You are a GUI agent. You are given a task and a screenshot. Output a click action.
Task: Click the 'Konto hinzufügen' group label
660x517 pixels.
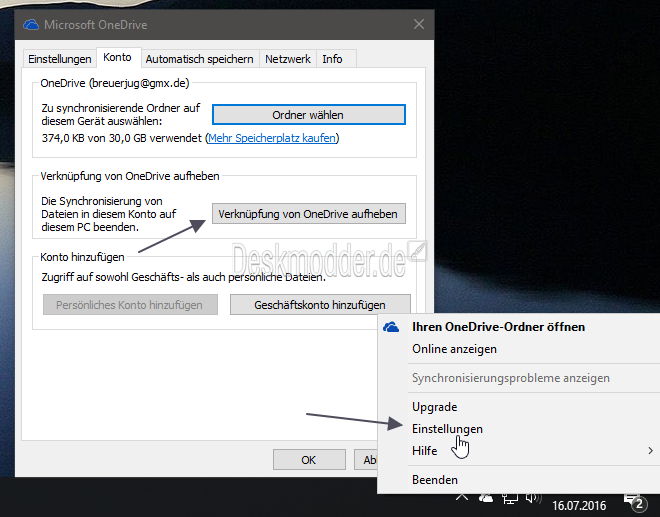coord(82,257)
